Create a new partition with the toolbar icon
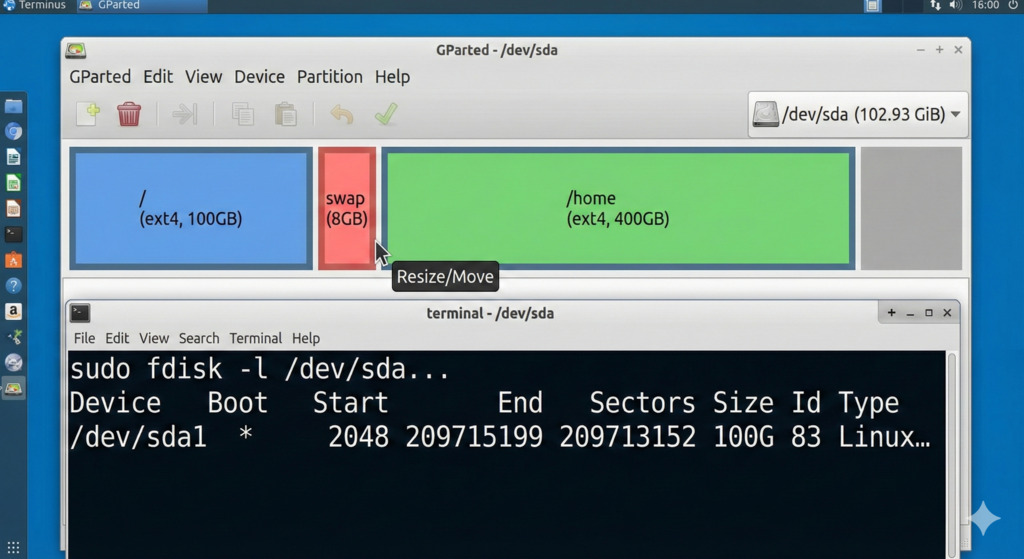1024x559 pixels. tap(88, 114)
